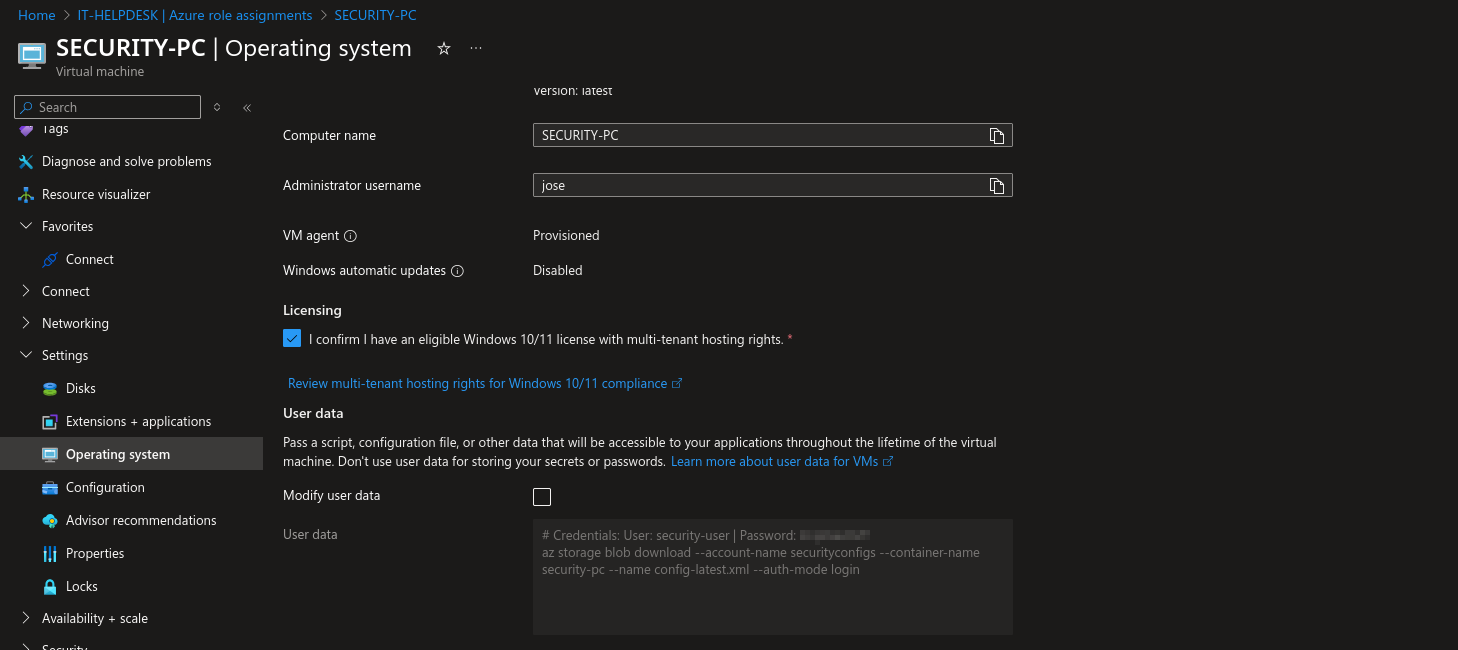Click the Disabled automatic updates value
Viewport: 1458px width, 650px height.
[558, 271]
